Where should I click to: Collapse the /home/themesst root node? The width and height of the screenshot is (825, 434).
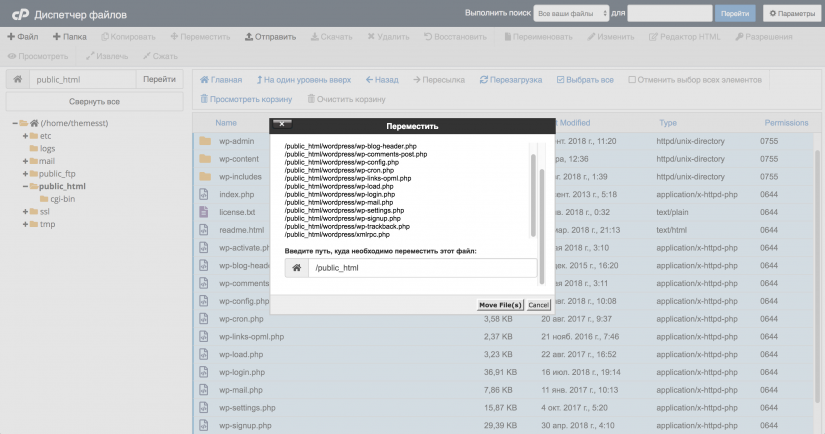[15, 123]
